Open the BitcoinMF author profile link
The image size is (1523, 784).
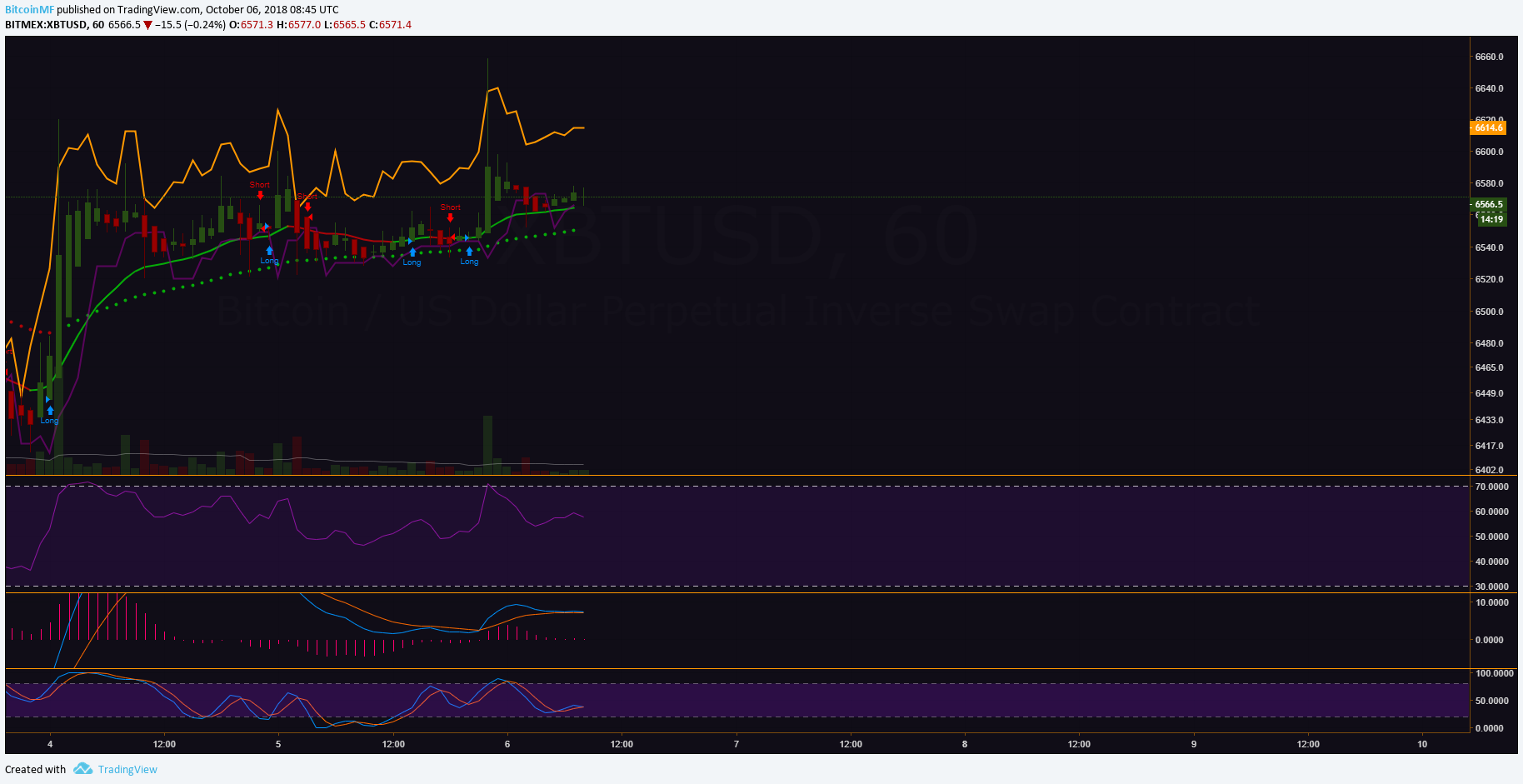[x=29, y=10]
